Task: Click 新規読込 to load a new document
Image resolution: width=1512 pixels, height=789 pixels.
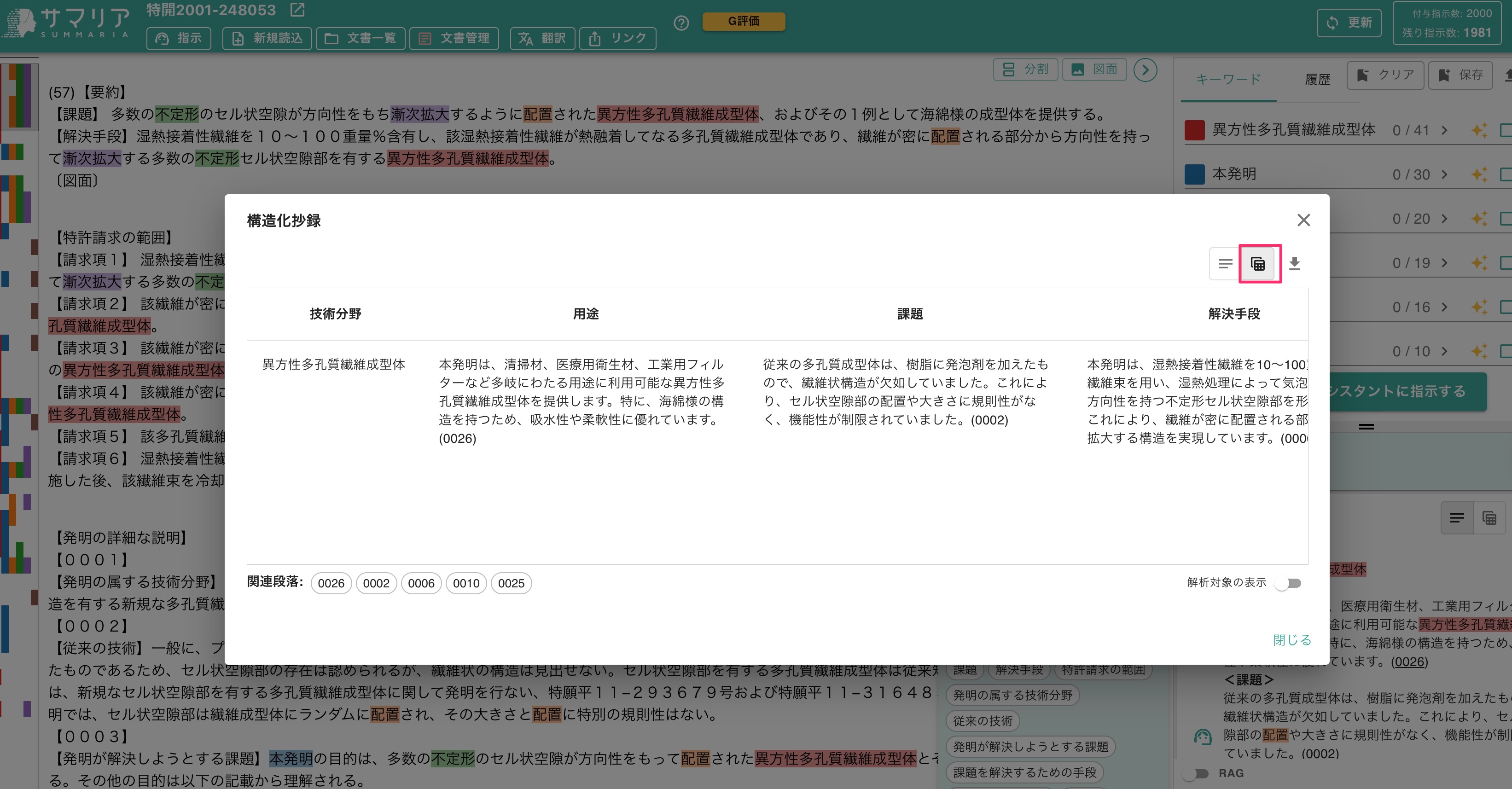Action: (267, 38)
